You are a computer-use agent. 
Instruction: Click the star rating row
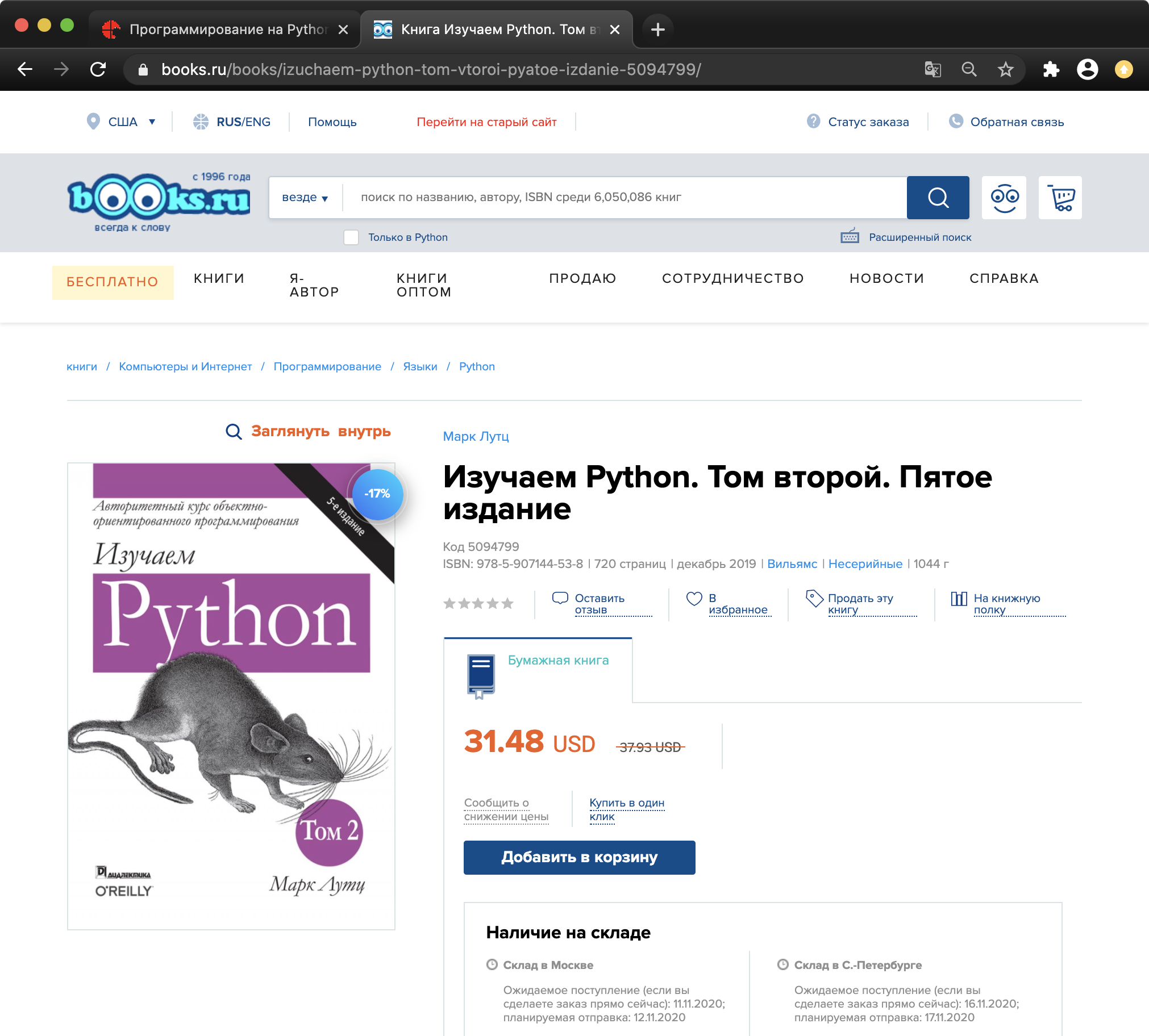[x=478, y=603]
